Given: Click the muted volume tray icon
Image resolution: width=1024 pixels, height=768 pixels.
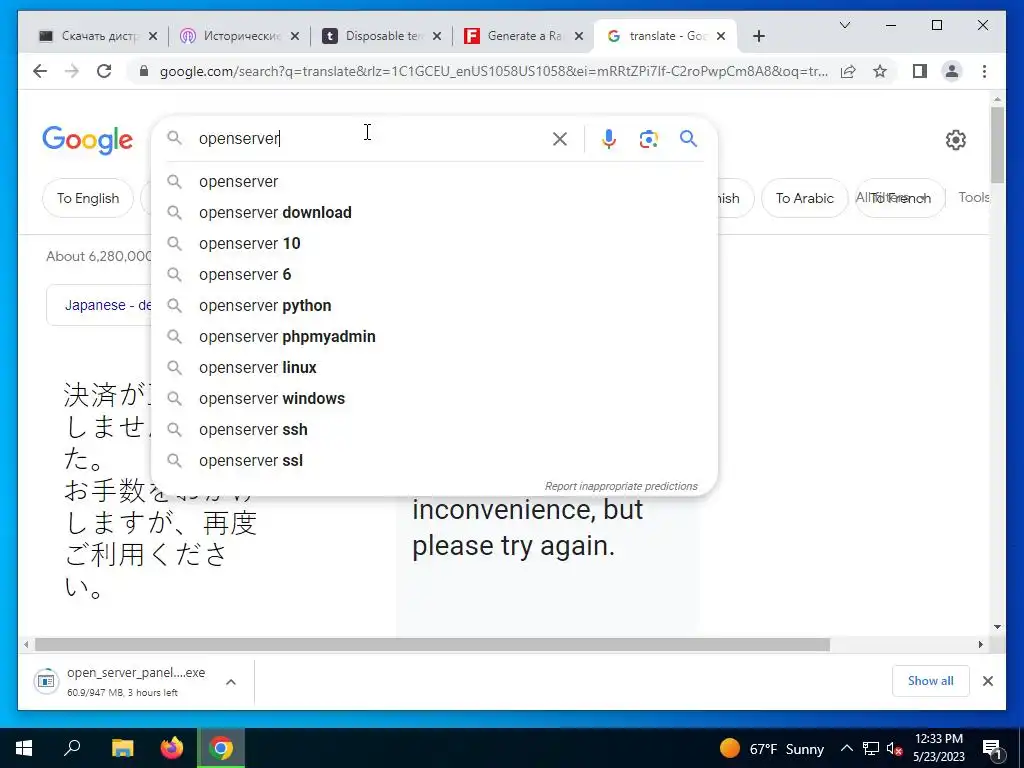Looking at the screenshot, I should tap(894, 748).
